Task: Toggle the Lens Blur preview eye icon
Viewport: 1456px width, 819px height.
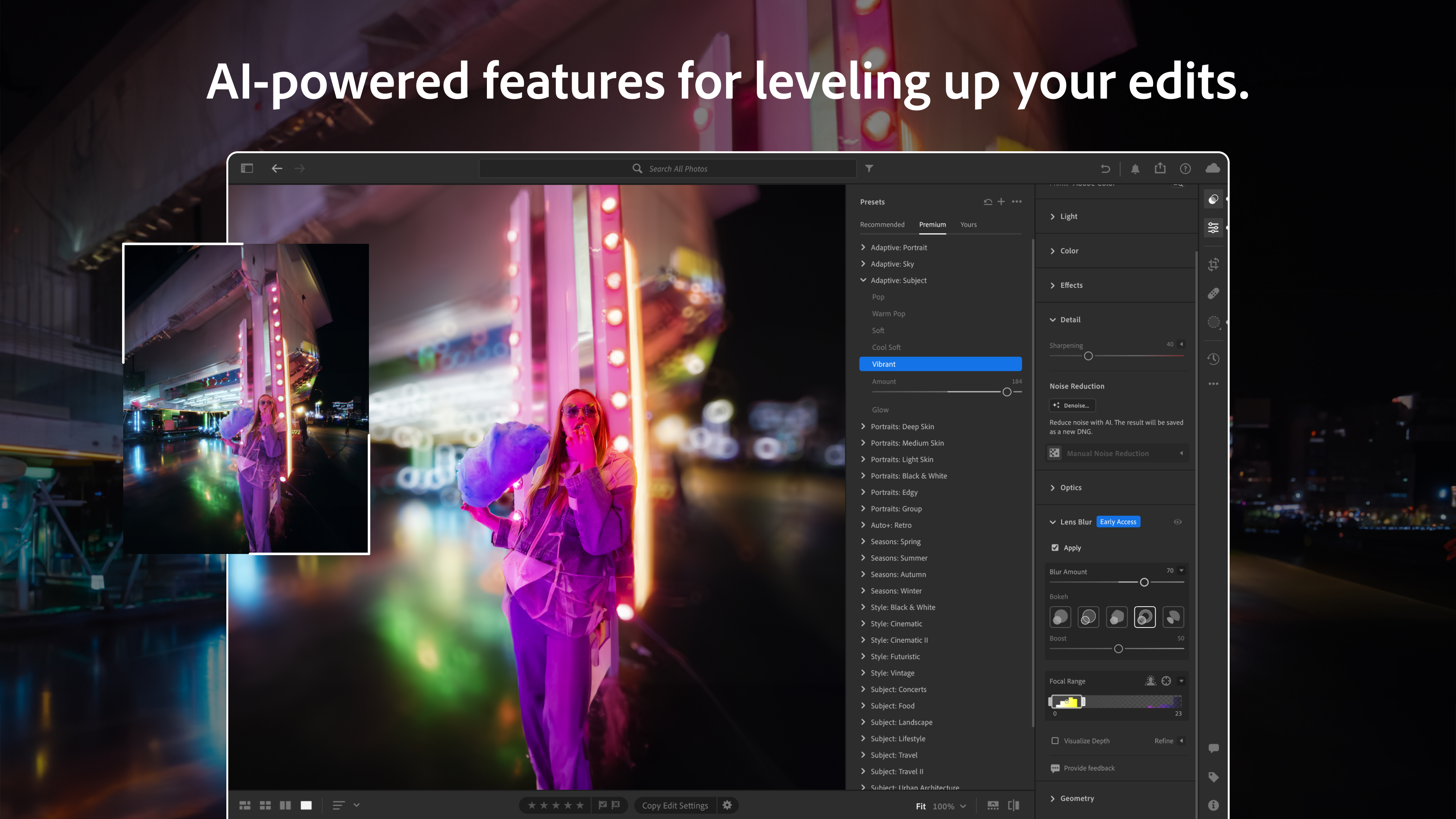Action: pos(1178,522)
